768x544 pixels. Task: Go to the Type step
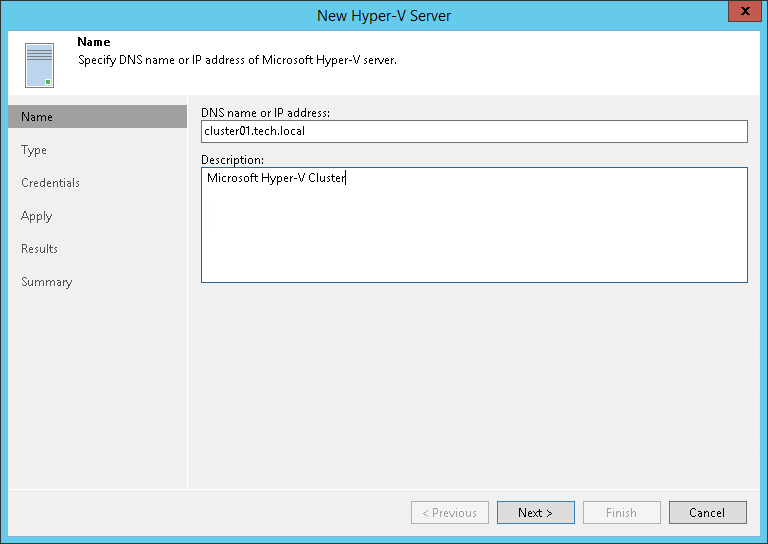click(x=35, y=150)
